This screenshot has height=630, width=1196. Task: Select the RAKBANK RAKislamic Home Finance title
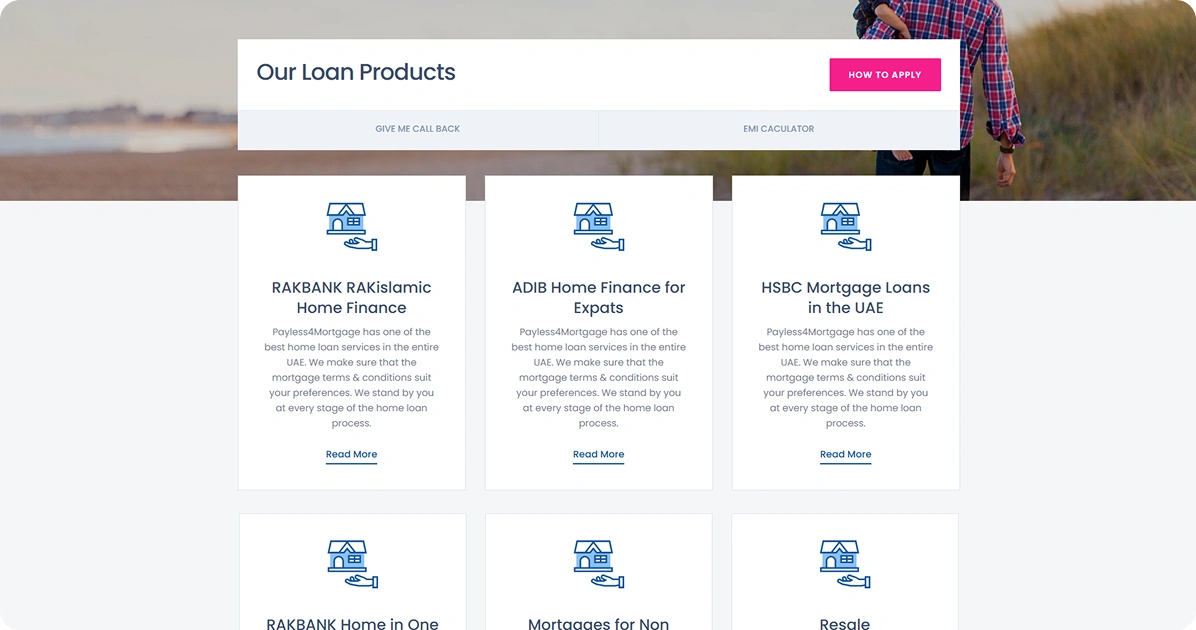tap(352, 297)
